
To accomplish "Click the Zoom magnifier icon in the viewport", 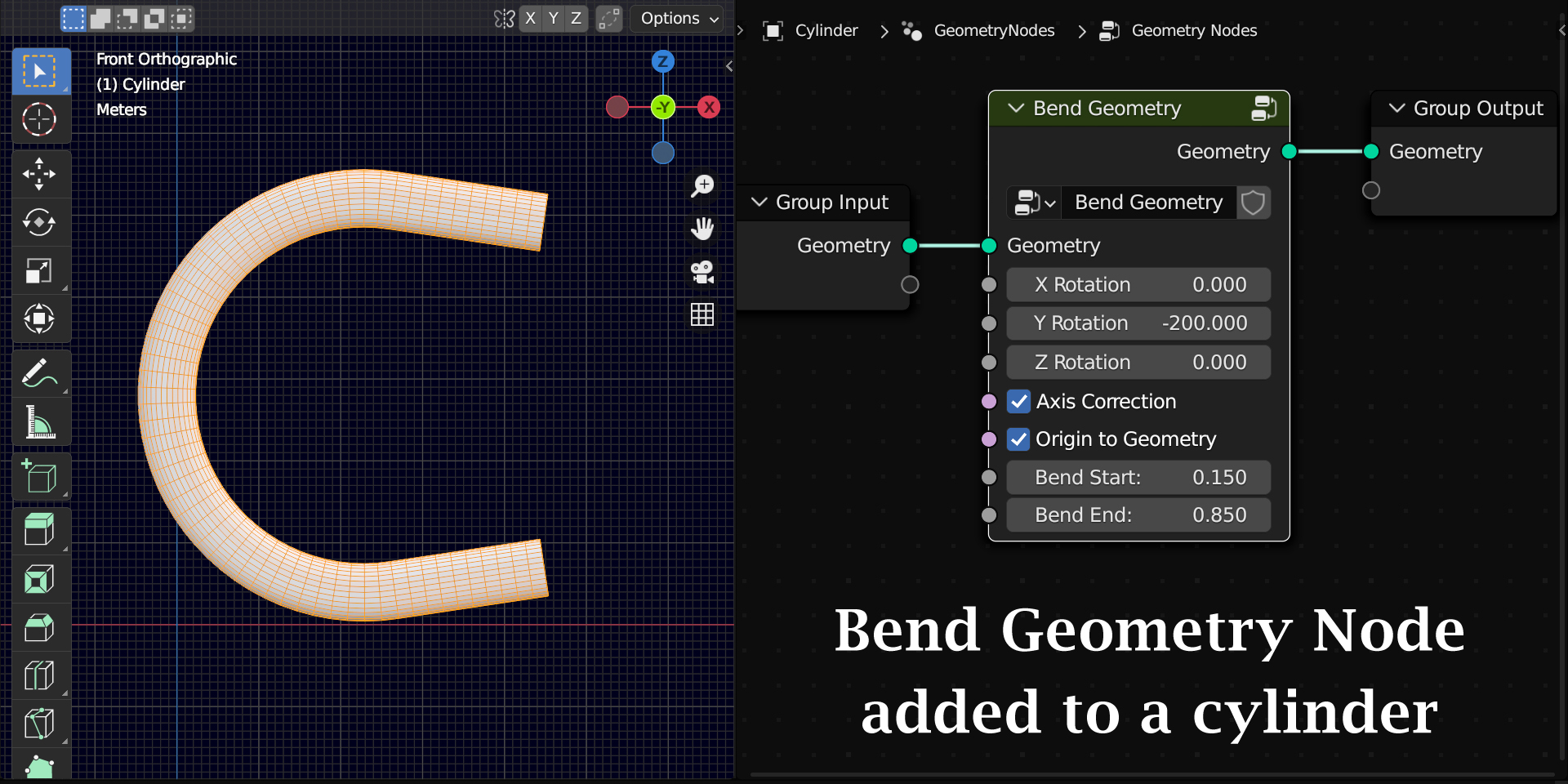I will coord(702,186).
